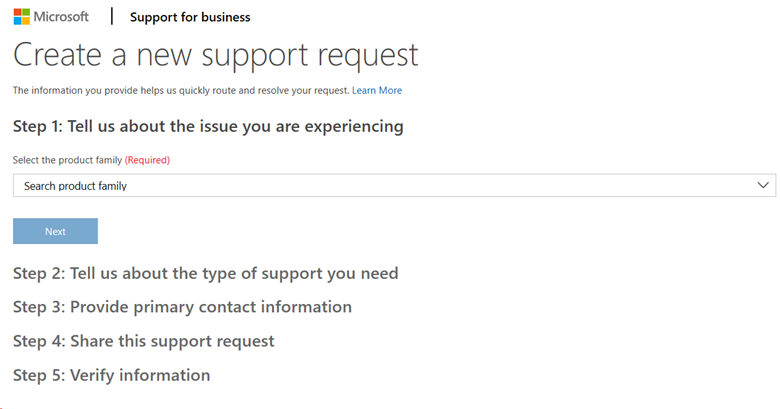Open the Learn More link

point(377,90)
